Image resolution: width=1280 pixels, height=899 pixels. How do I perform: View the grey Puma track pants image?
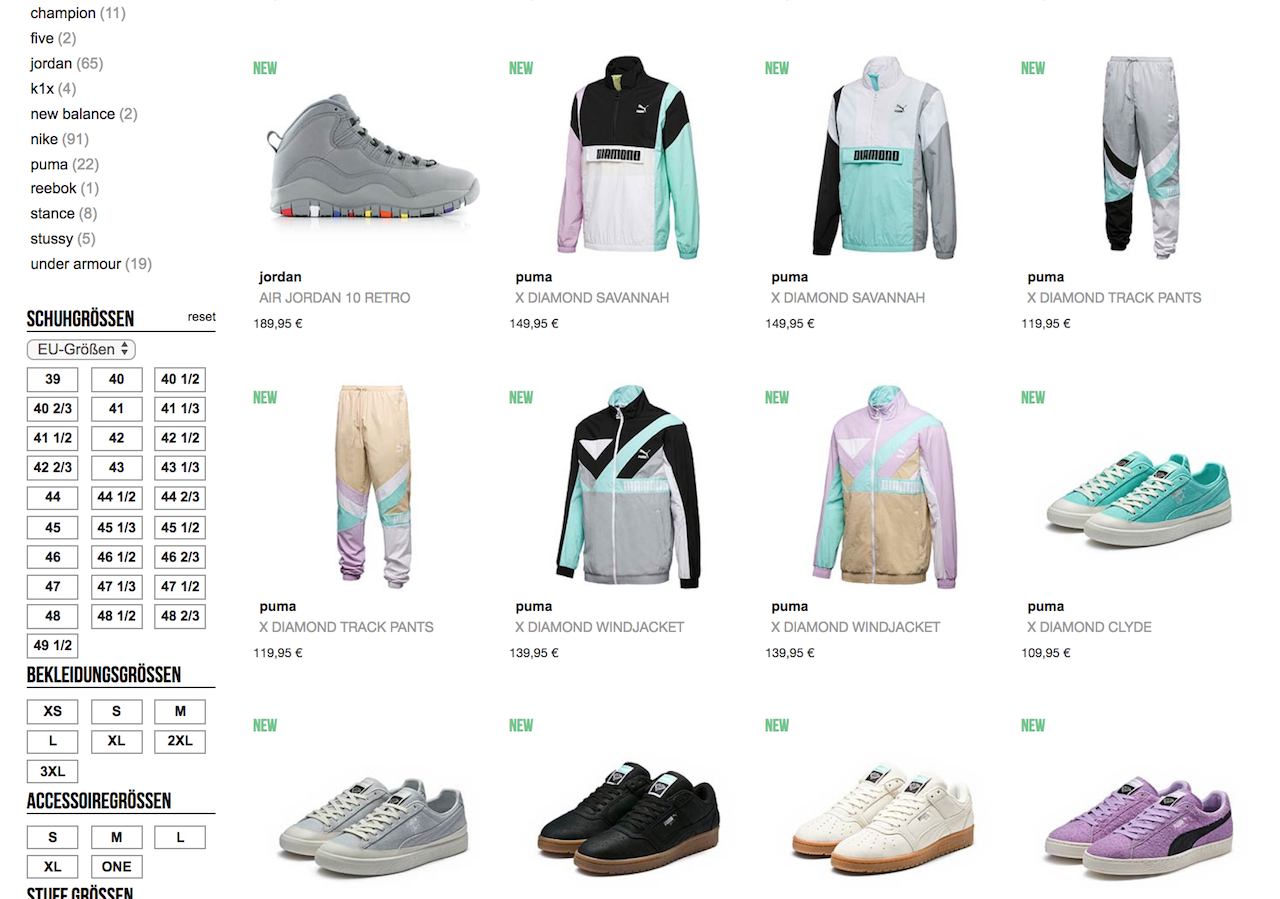point(1137,156)
